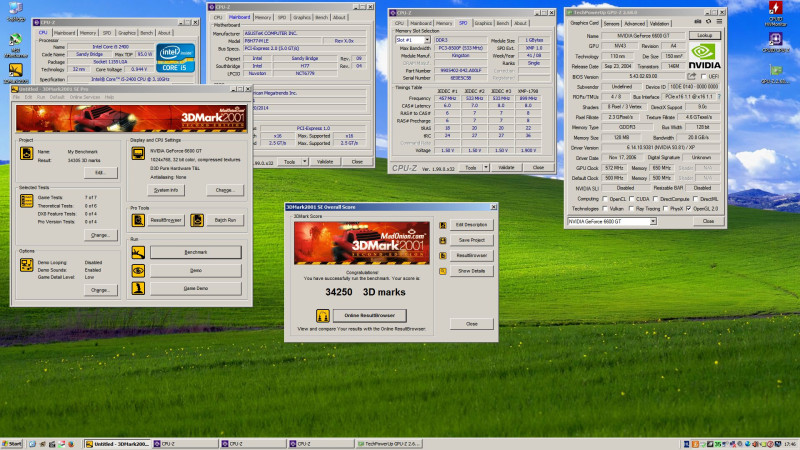
Task: Switch to TechPowerUp GPU-Z taskbar button
Action: (x=389, y=444)
